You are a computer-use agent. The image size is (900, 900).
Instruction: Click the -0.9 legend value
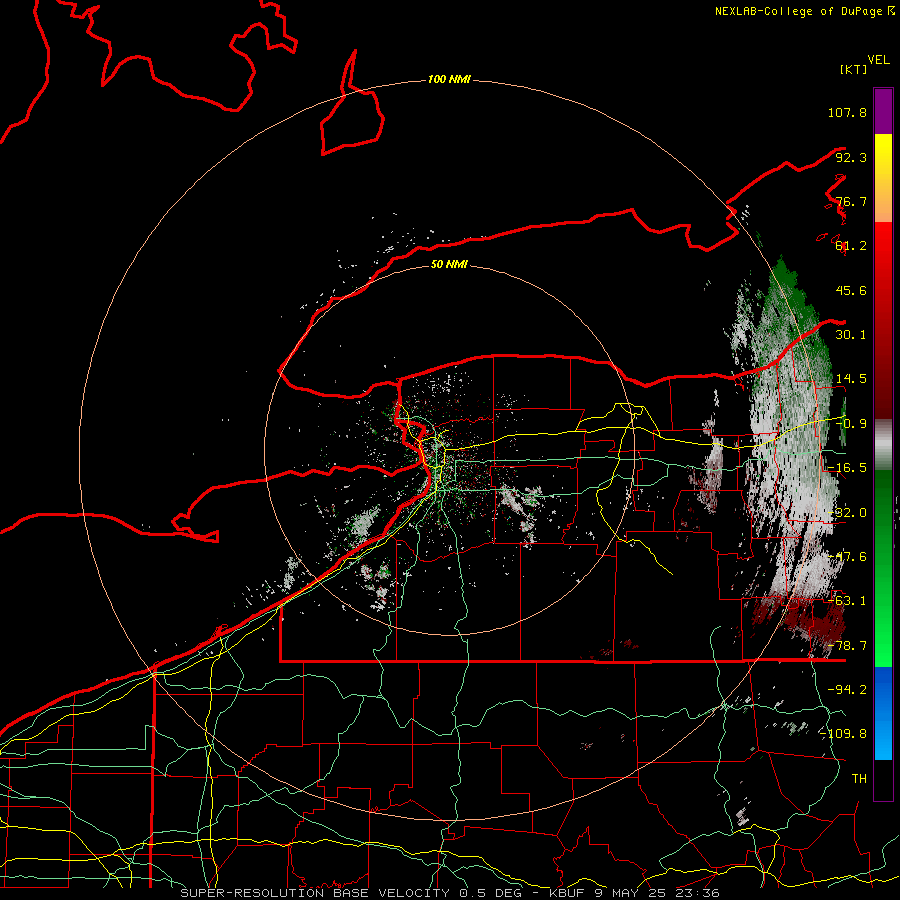[x=851, y=424]
